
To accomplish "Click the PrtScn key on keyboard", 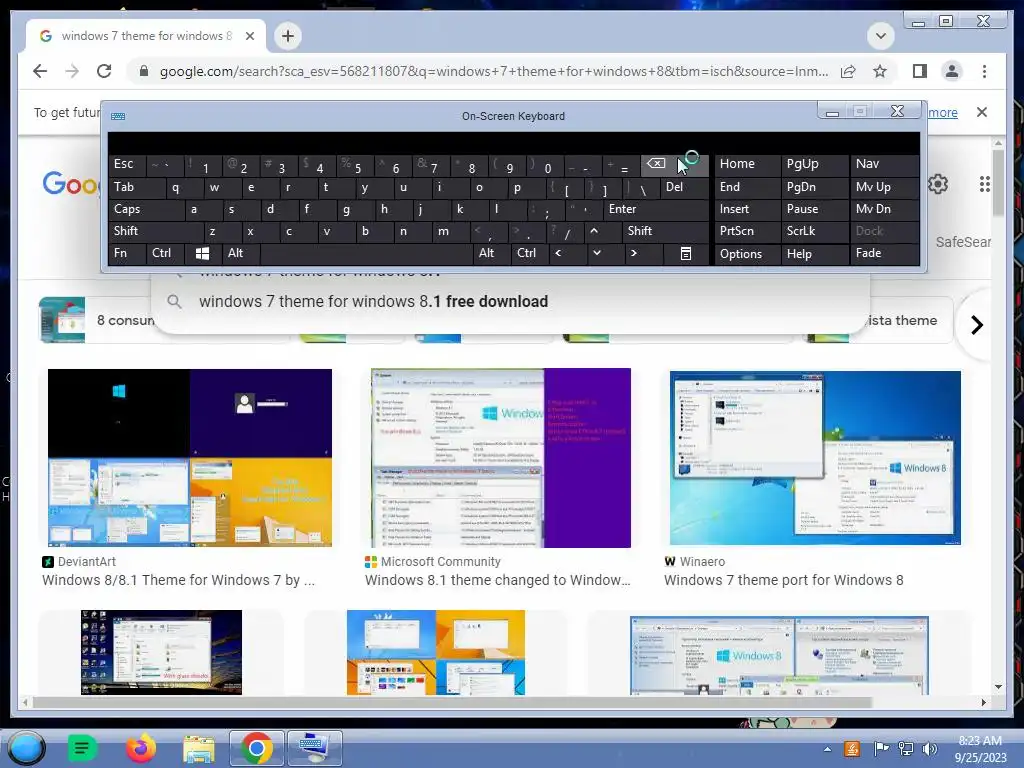I will [746, 231].
